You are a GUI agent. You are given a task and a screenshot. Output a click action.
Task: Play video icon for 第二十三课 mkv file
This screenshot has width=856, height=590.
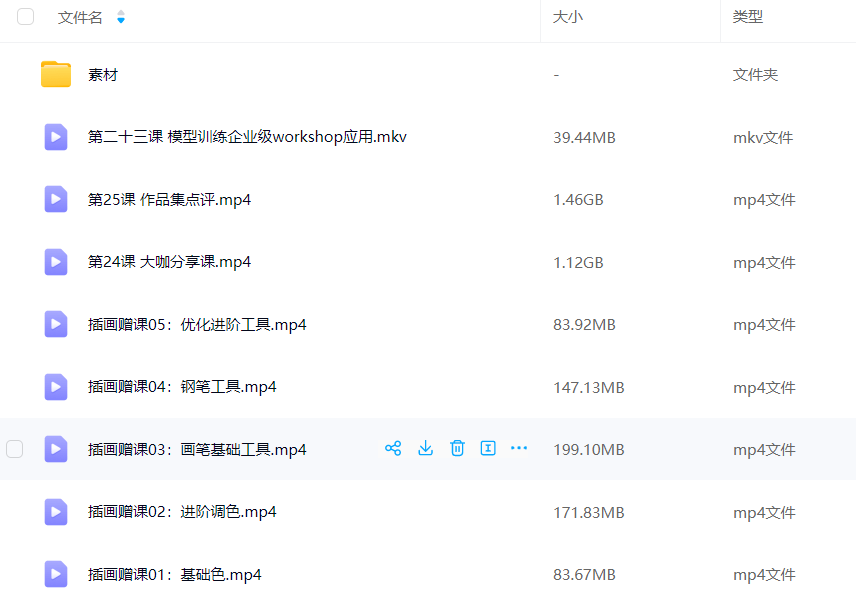click(56, 137)
